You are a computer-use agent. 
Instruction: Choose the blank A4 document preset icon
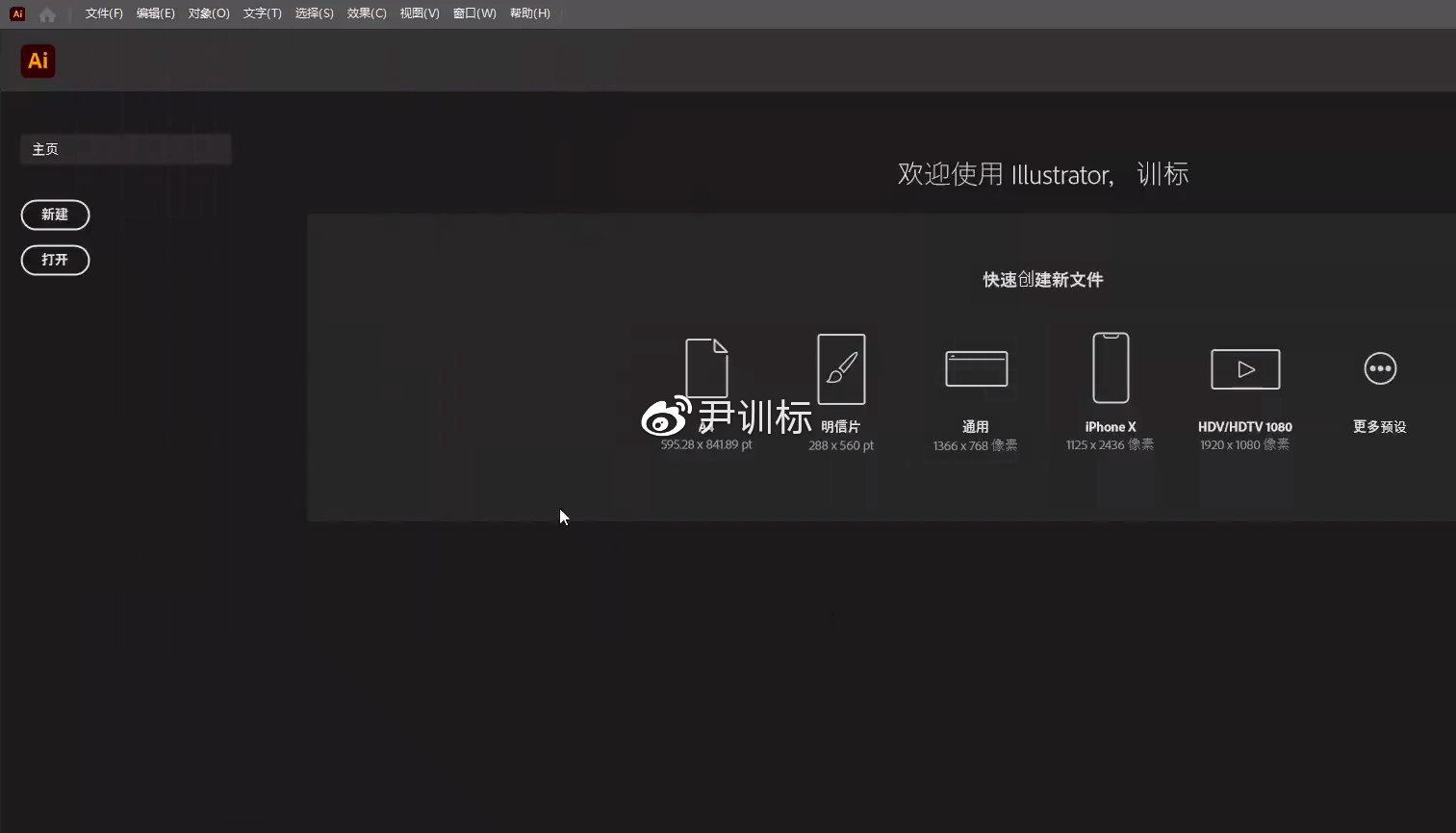[x=706, y=368]
